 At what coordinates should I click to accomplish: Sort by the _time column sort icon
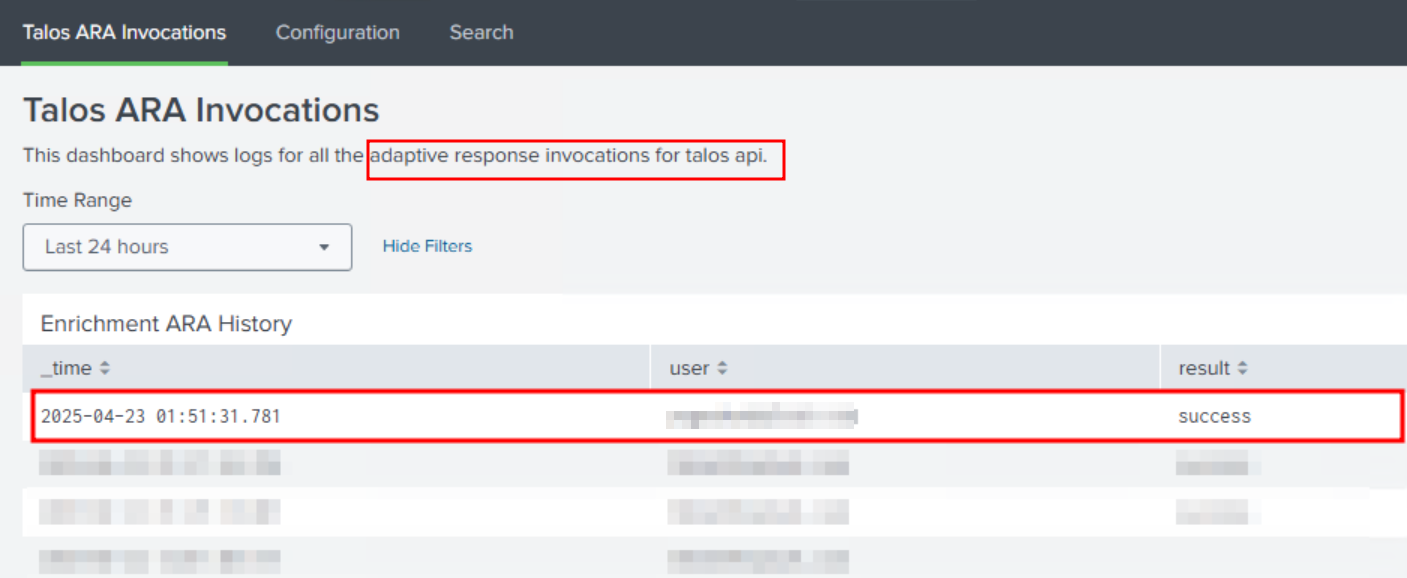point(105,369)
